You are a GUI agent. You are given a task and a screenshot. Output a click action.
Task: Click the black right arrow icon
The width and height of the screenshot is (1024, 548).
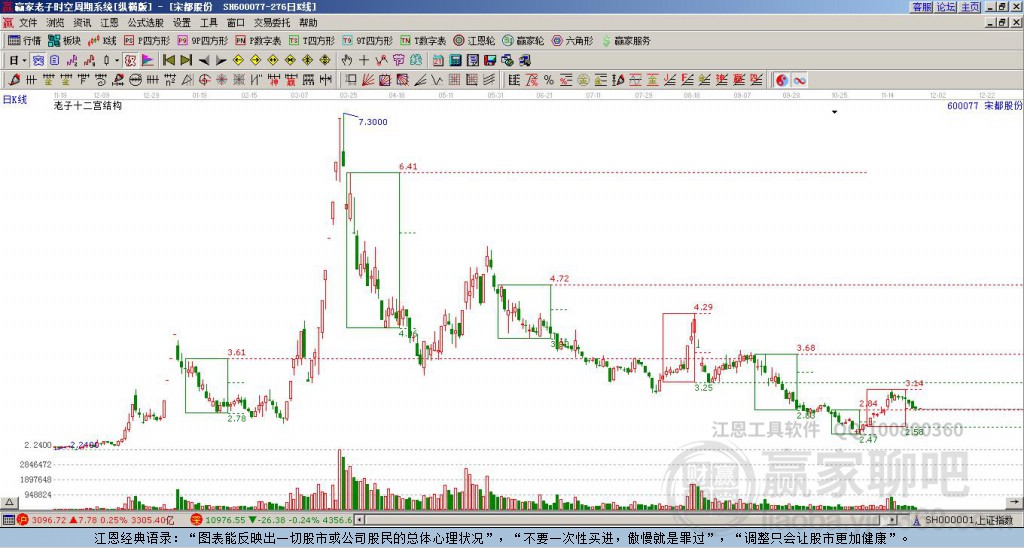(x=221, y=61)
